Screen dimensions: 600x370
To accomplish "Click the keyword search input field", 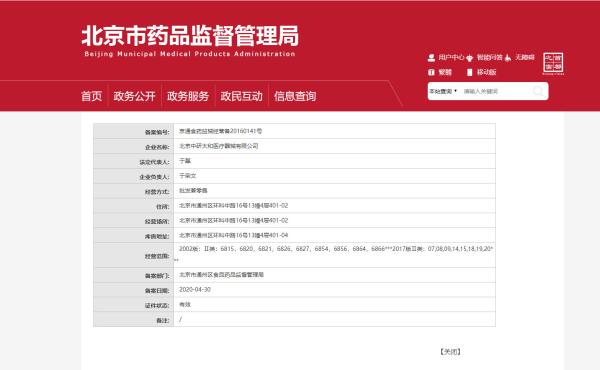I will coord(497,91).
